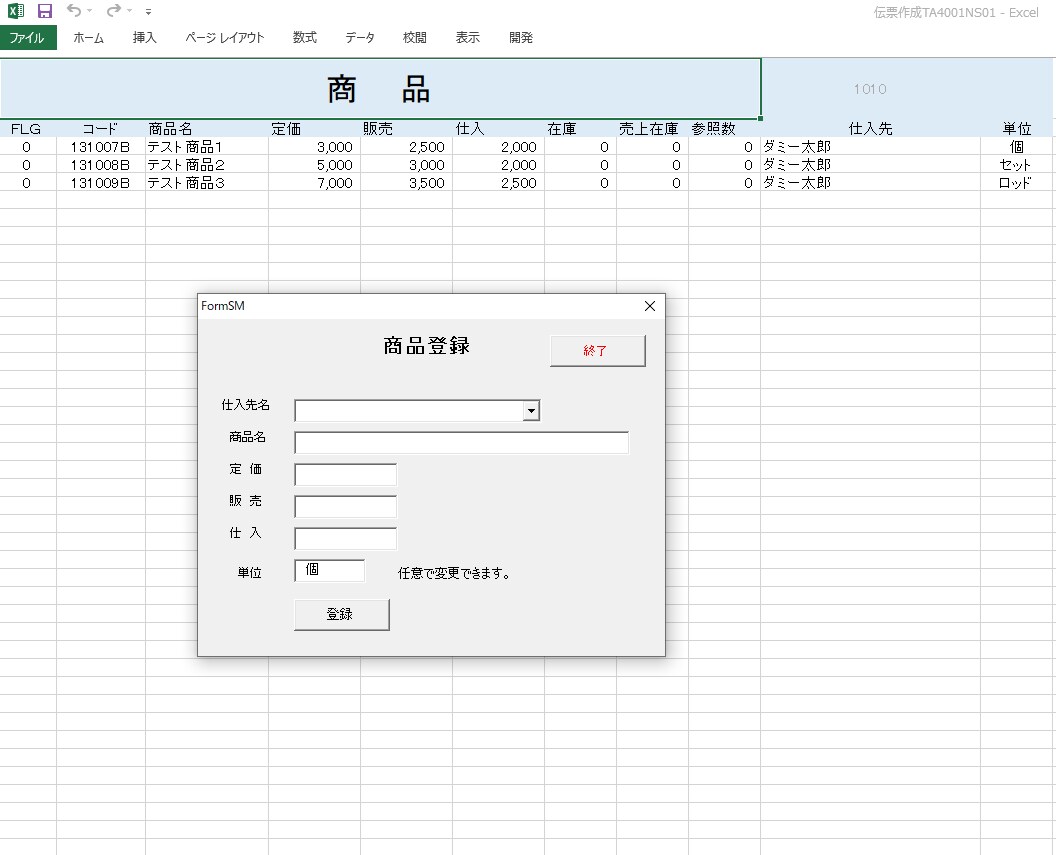This screenshot has height=855, width=1056.
Task: Switch to the 挿入 tab
Action: [x=144, y=38]
